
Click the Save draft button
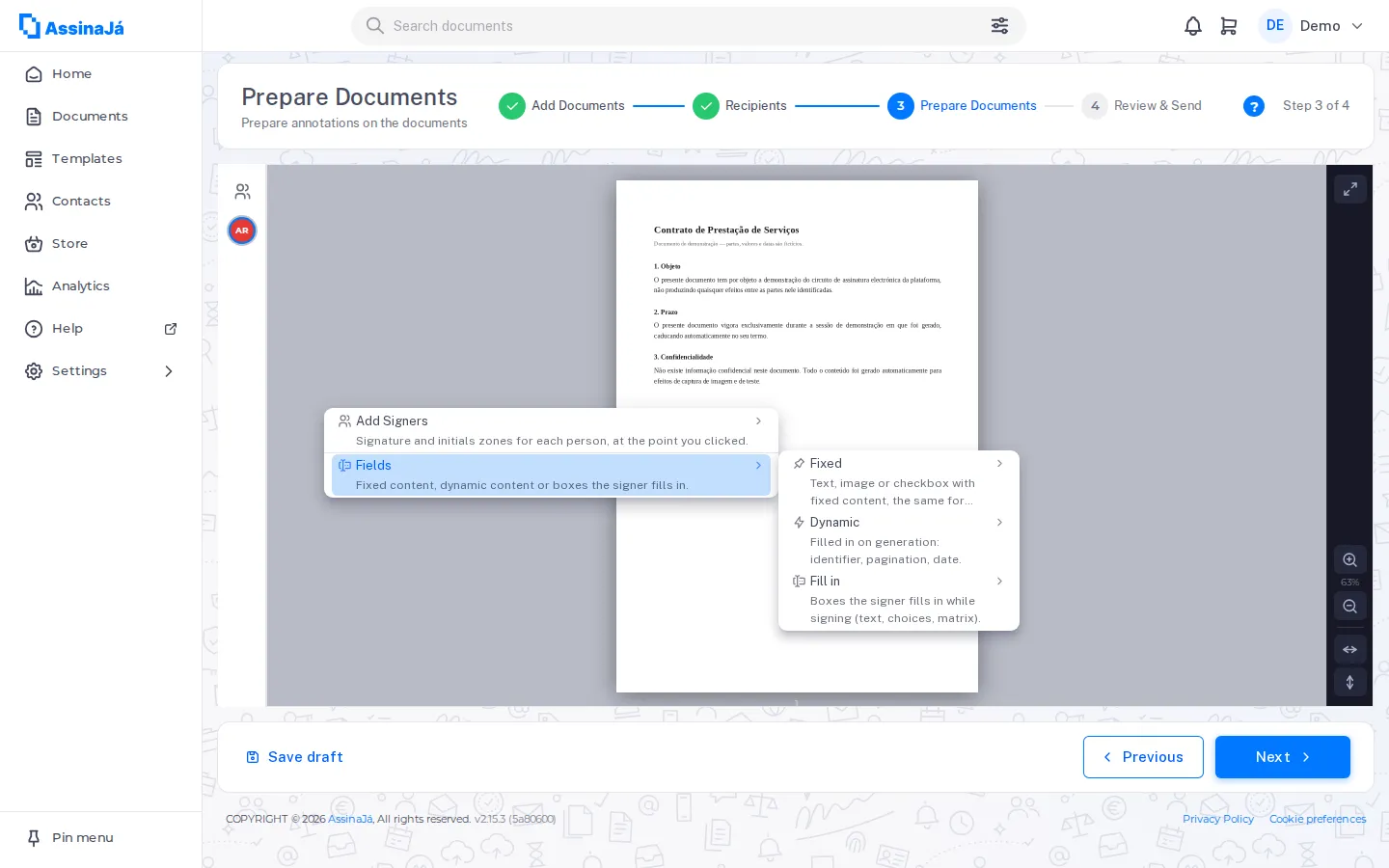(x=294, y=757)
